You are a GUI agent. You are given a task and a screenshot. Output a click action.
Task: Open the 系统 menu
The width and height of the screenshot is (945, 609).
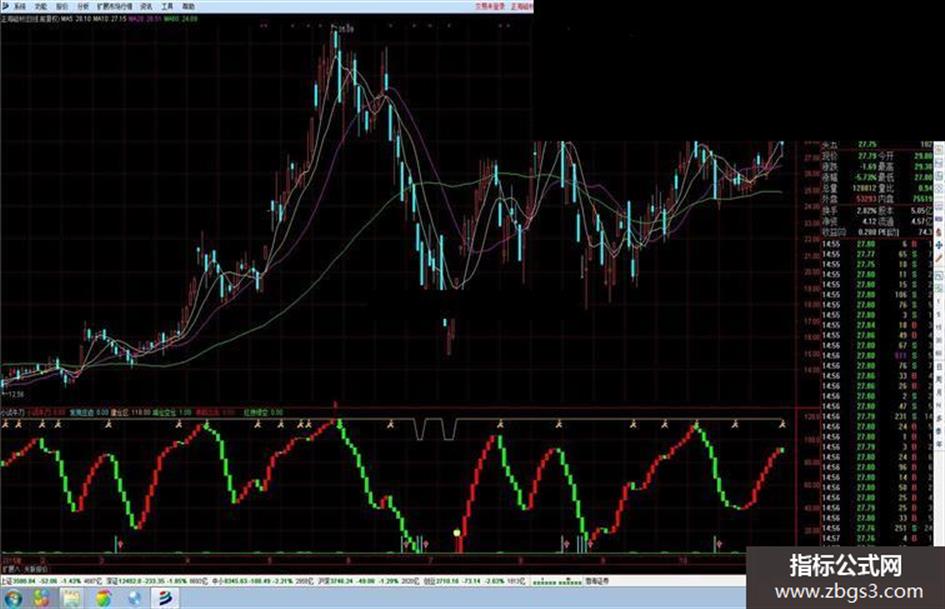(20, 7)
